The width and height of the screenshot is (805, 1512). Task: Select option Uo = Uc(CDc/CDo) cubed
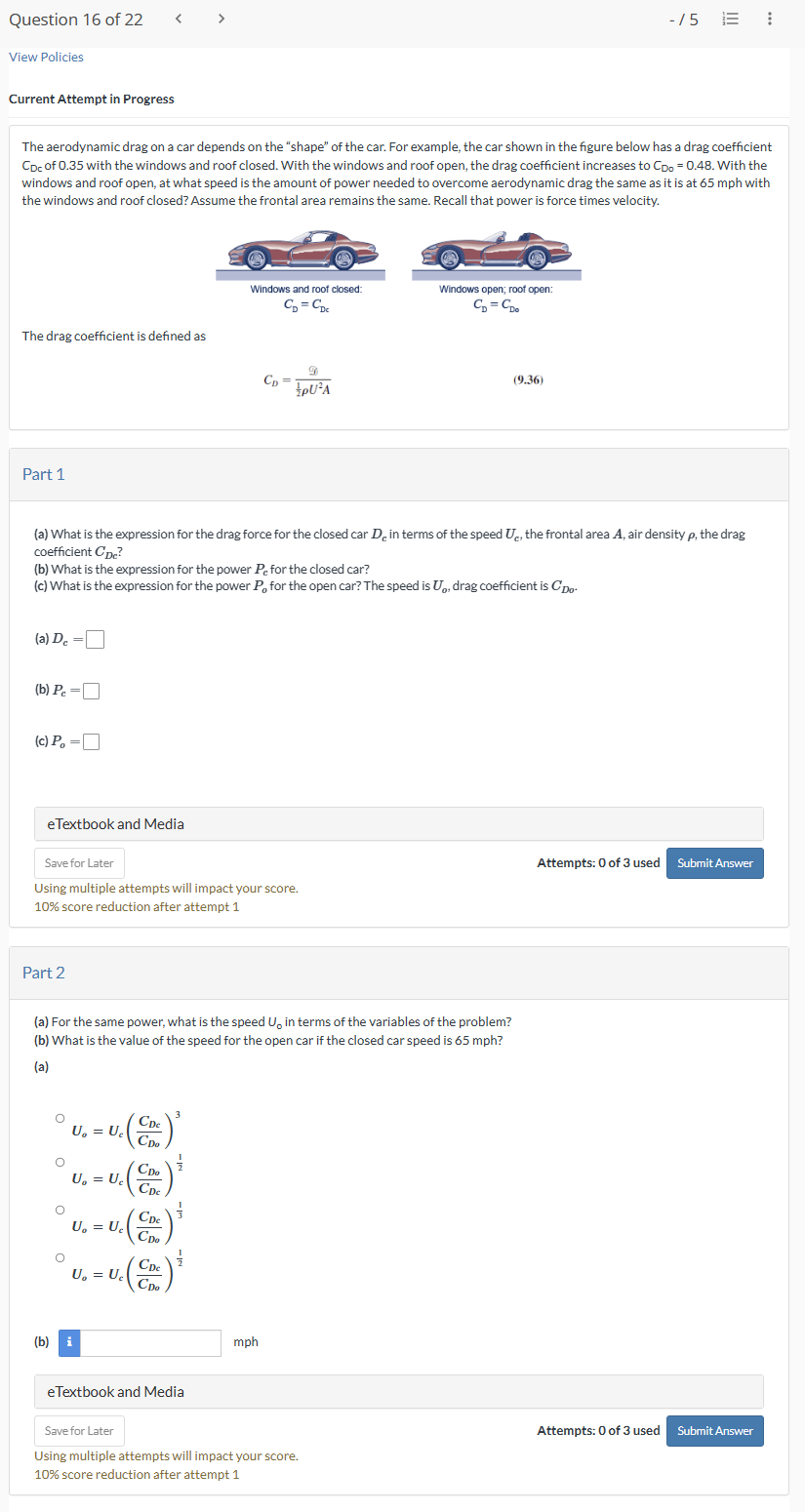click(x=60, y=1117)
